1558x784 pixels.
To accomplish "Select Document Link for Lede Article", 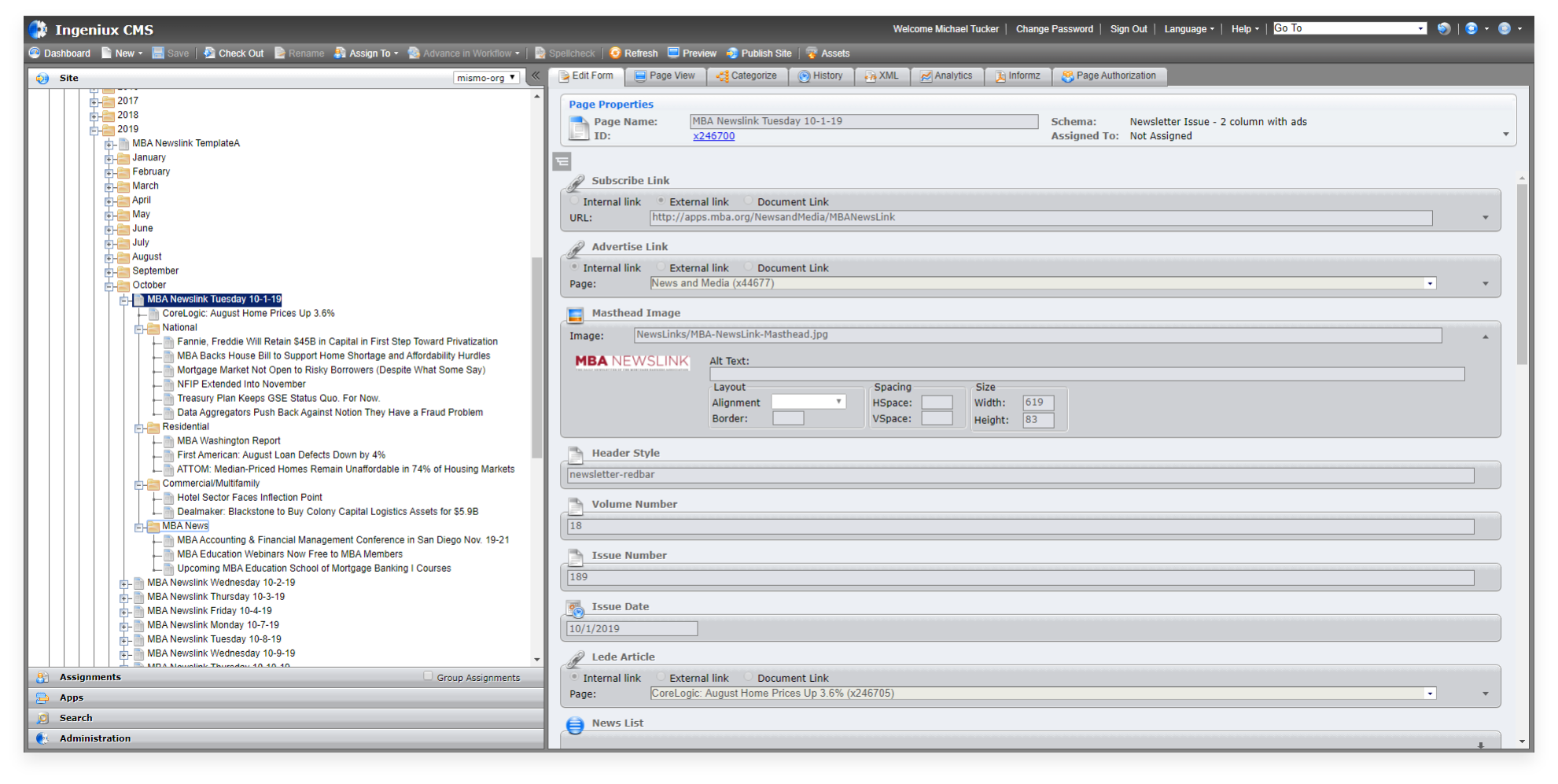I will (749, 676).
